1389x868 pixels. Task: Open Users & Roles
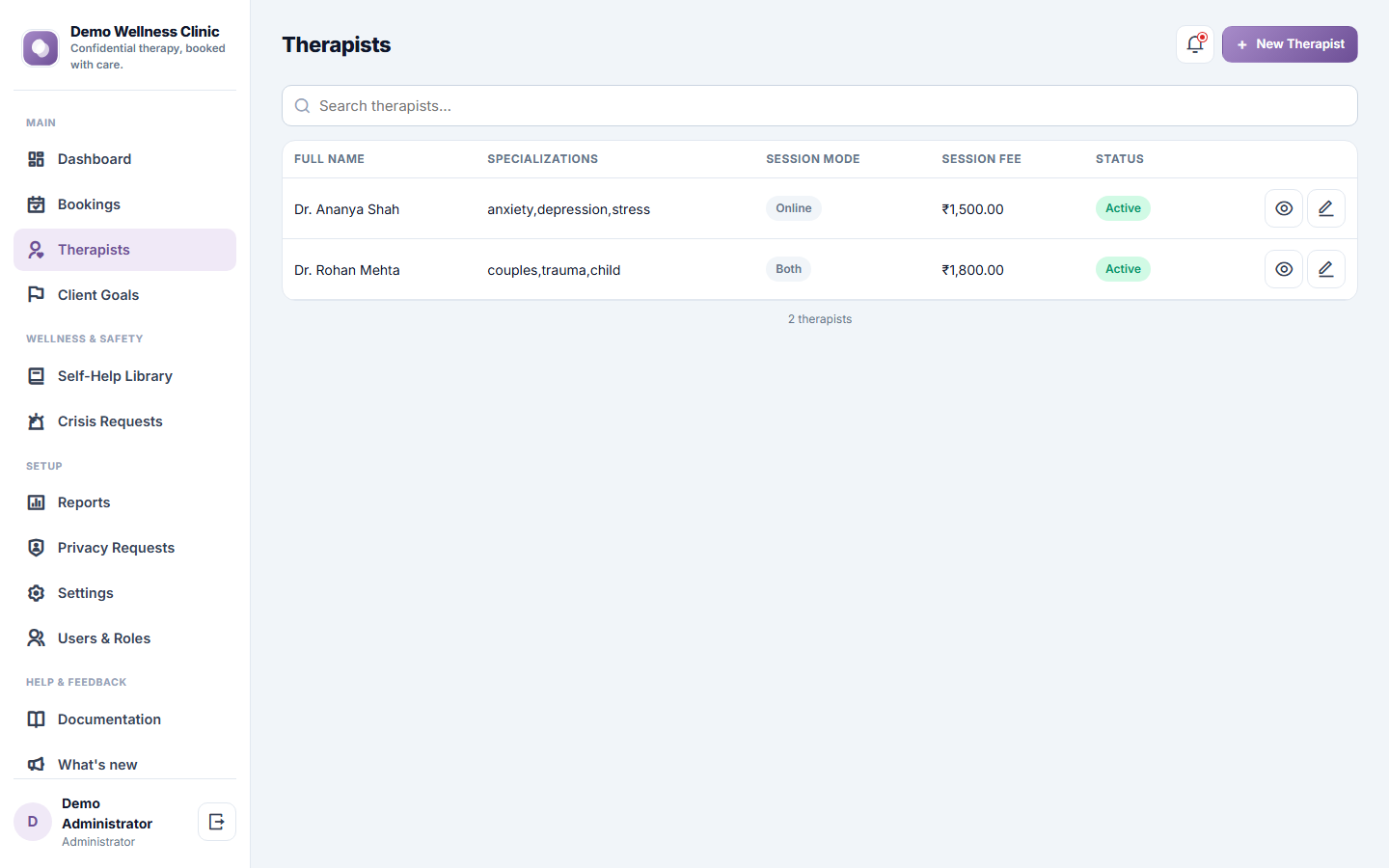pos(124,638)
